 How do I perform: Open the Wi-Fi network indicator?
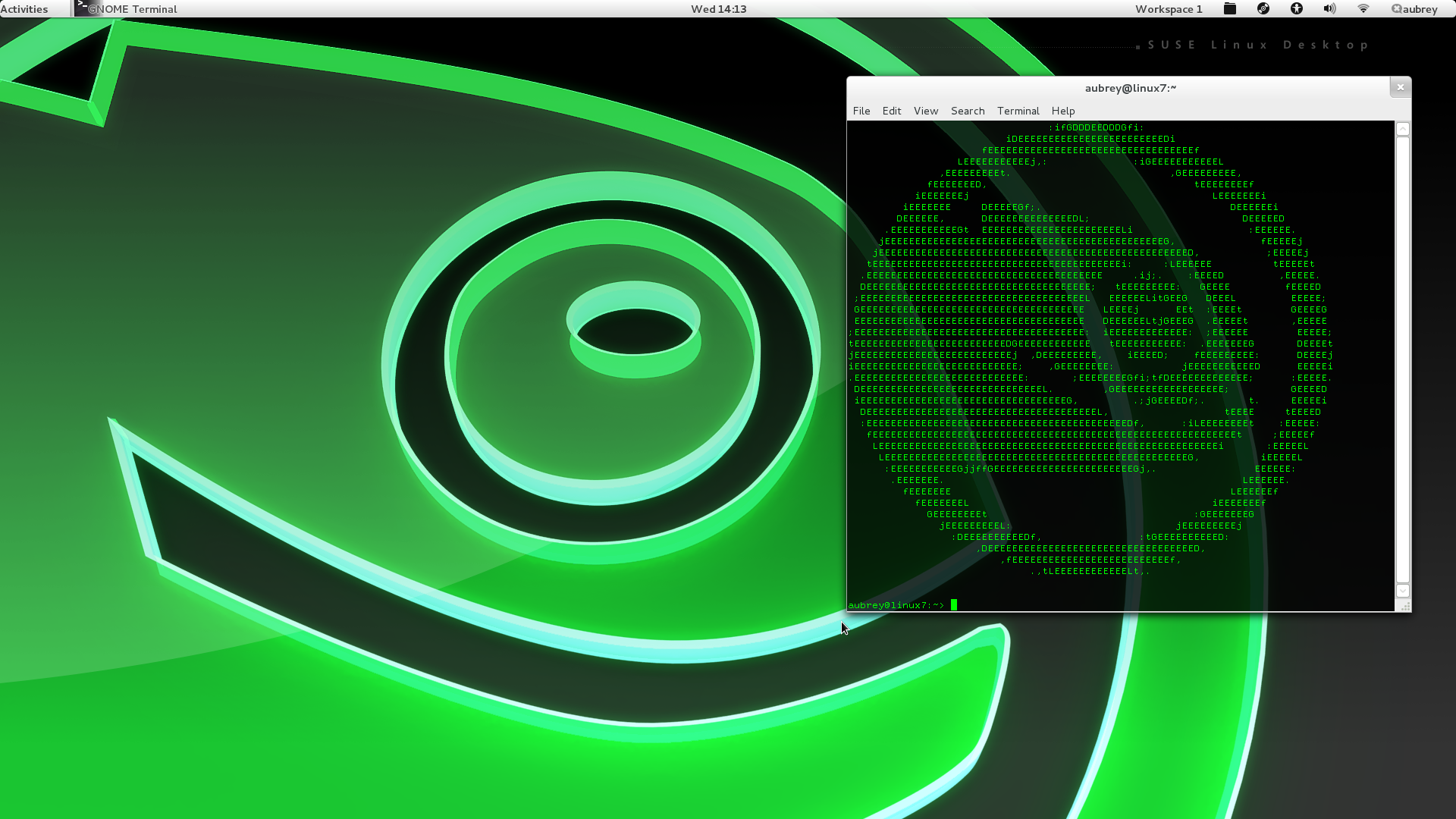click(x=1363, y=9)
